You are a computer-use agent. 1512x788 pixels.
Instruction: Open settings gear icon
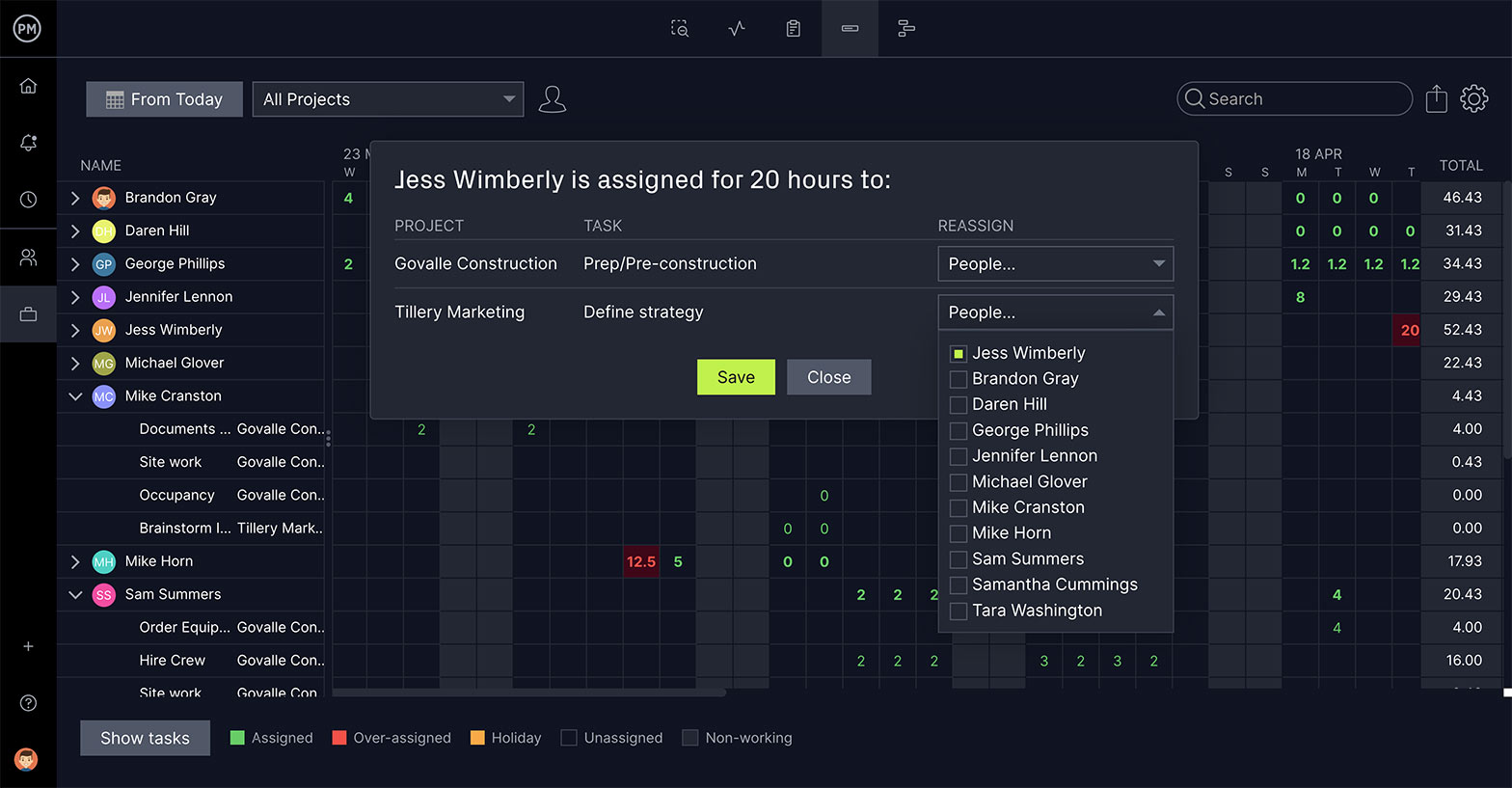coord(1473,98)
